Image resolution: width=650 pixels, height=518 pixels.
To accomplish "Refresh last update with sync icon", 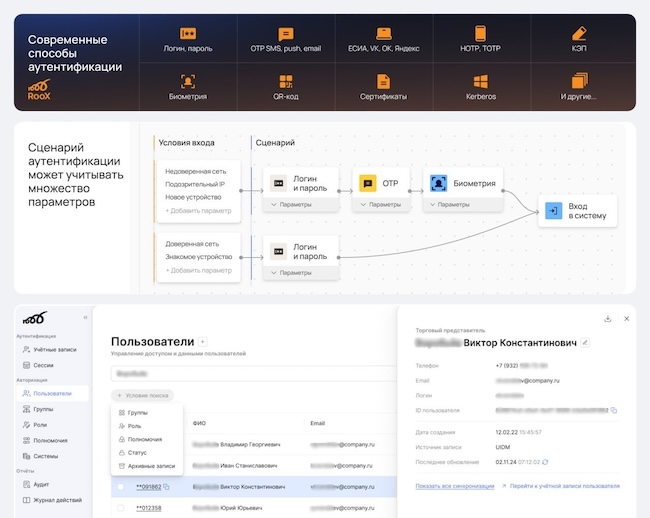I will [545, 462].
